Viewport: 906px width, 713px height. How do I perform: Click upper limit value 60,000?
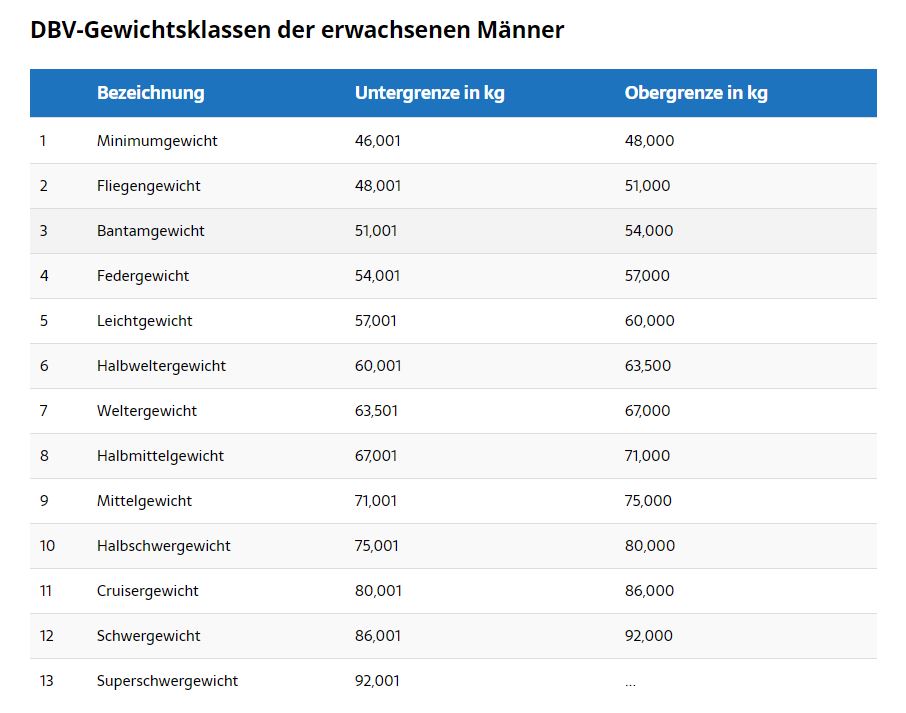[649, 321]
